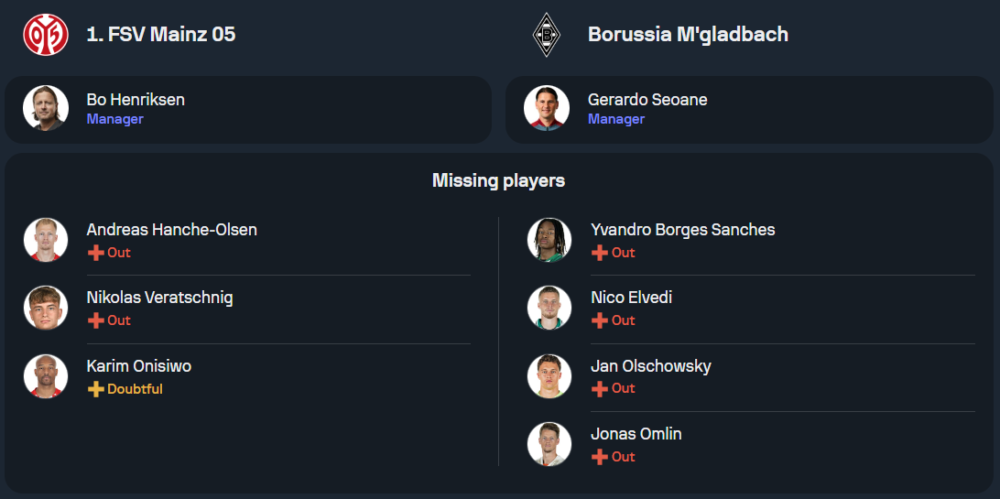Screen dimensions: 1000x499
Task: Click the 1. FSV Mainz 05 club crest
Action: [x=46, y=34]
